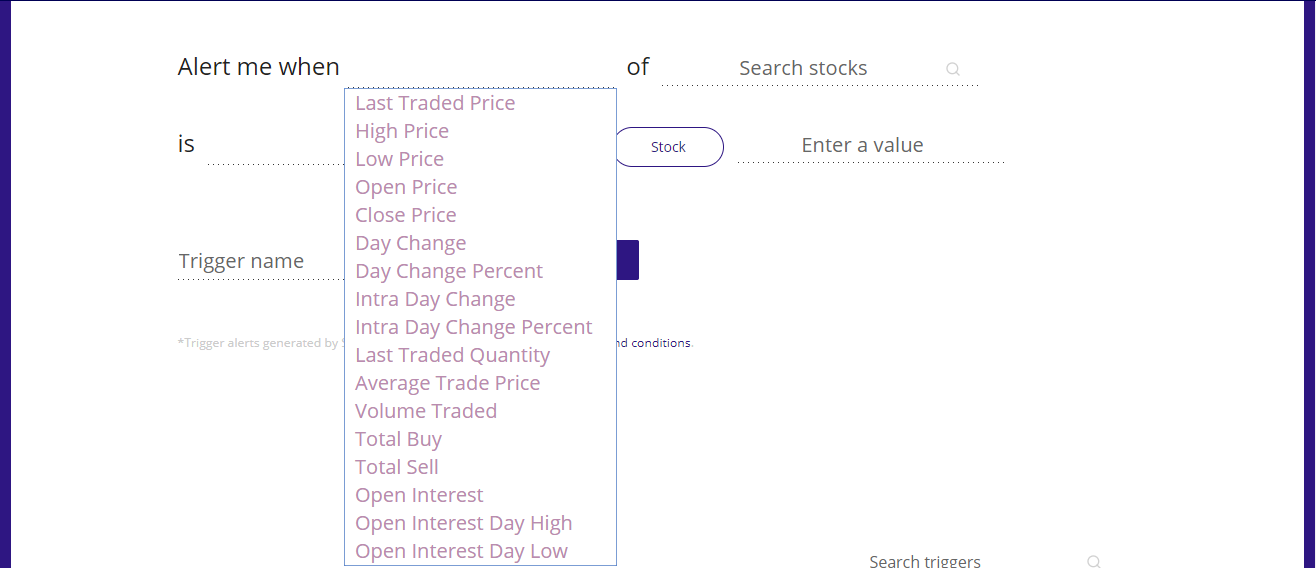Select Open Interest Day High option

[x=464, y=523]
